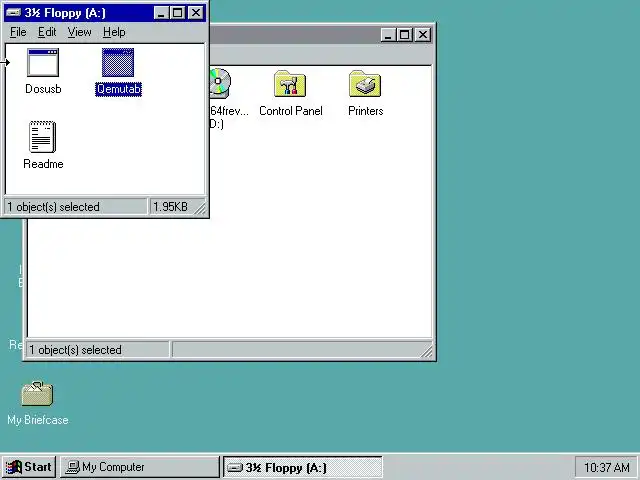Maximize the My Computer window

point(404,35)
